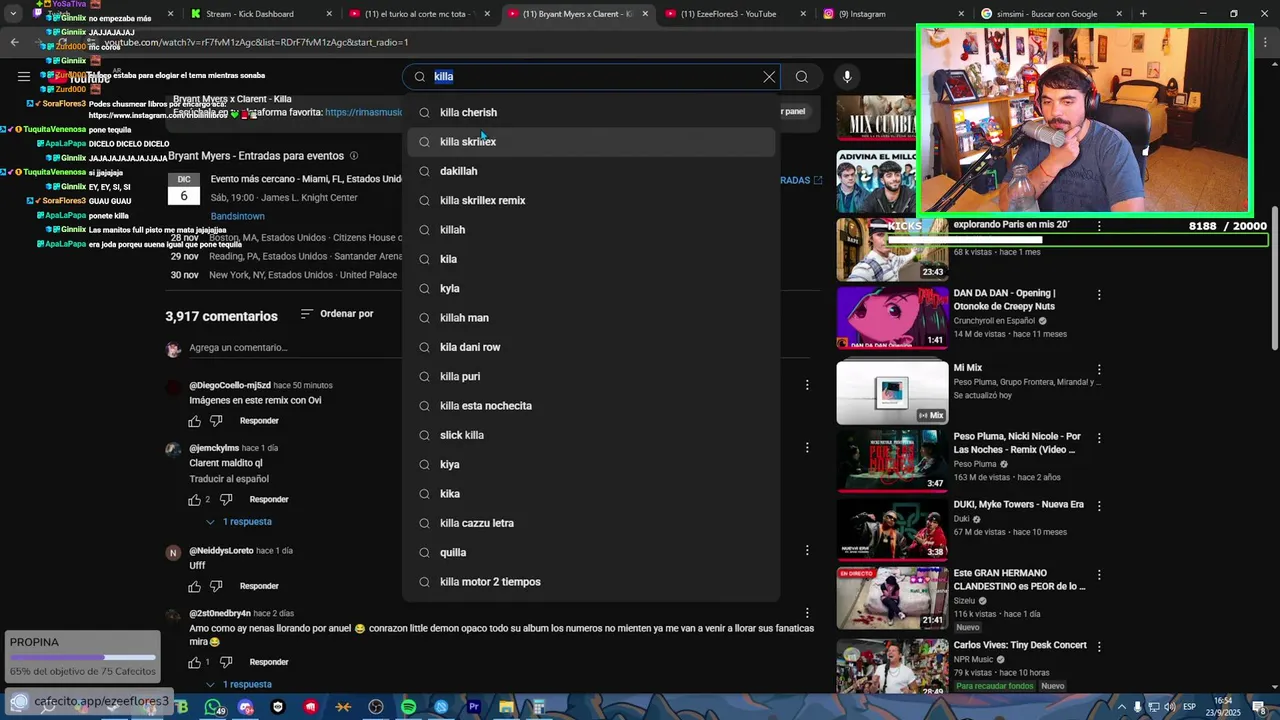Open options for @DiegoCoello-mj5zd comment
This screenshot has height=720, width=1280.
[x=807, y=385]
